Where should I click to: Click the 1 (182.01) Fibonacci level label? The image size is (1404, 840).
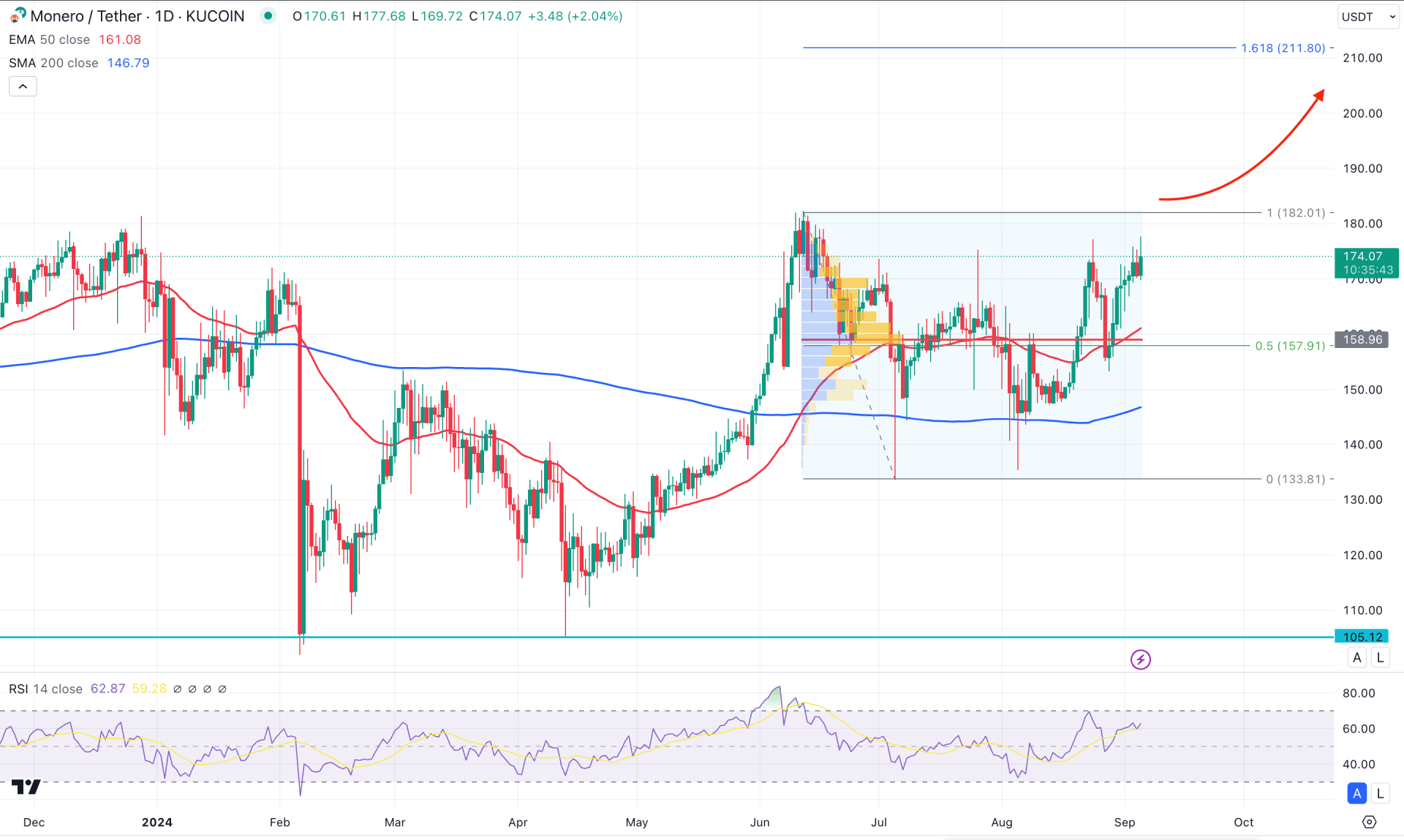(1296, 213)
